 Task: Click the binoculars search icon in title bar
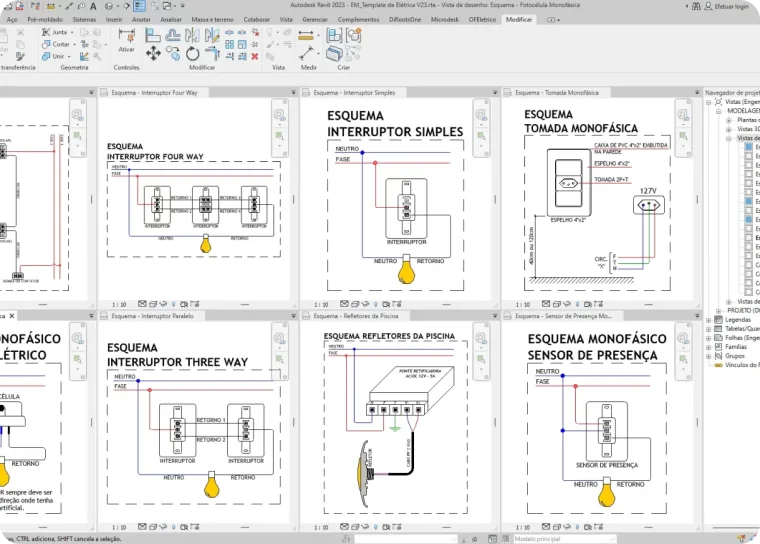point(696,6)
